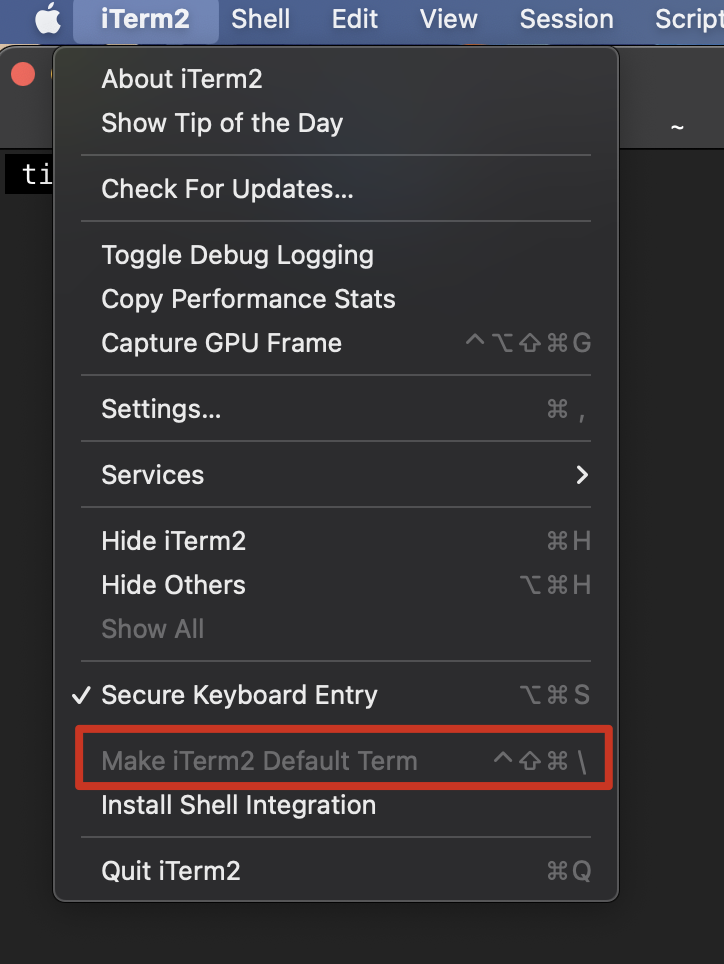Viewport: 724px width, 964px height.
Task: Toggle Debug Logging on
Action: tap(336, 255)
